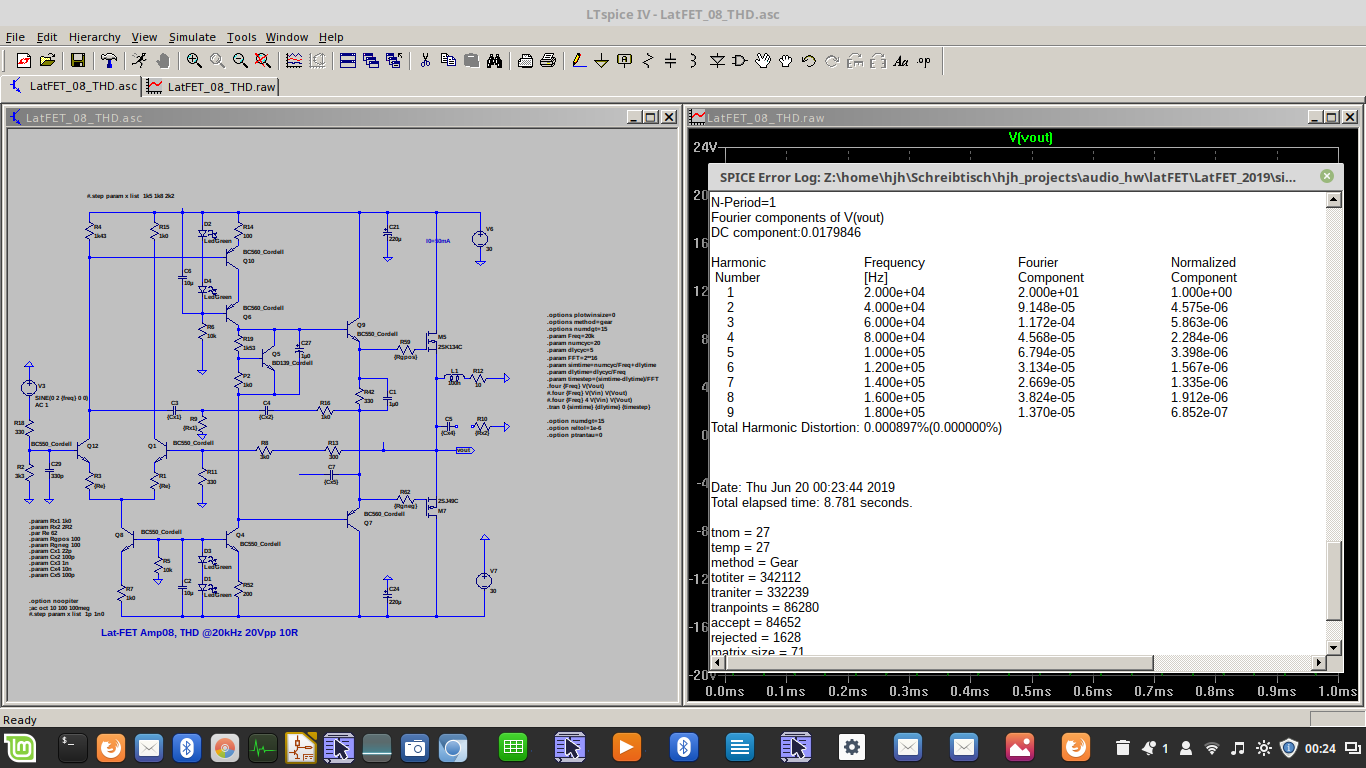Click the scissors Cut tool

point(425,61)
